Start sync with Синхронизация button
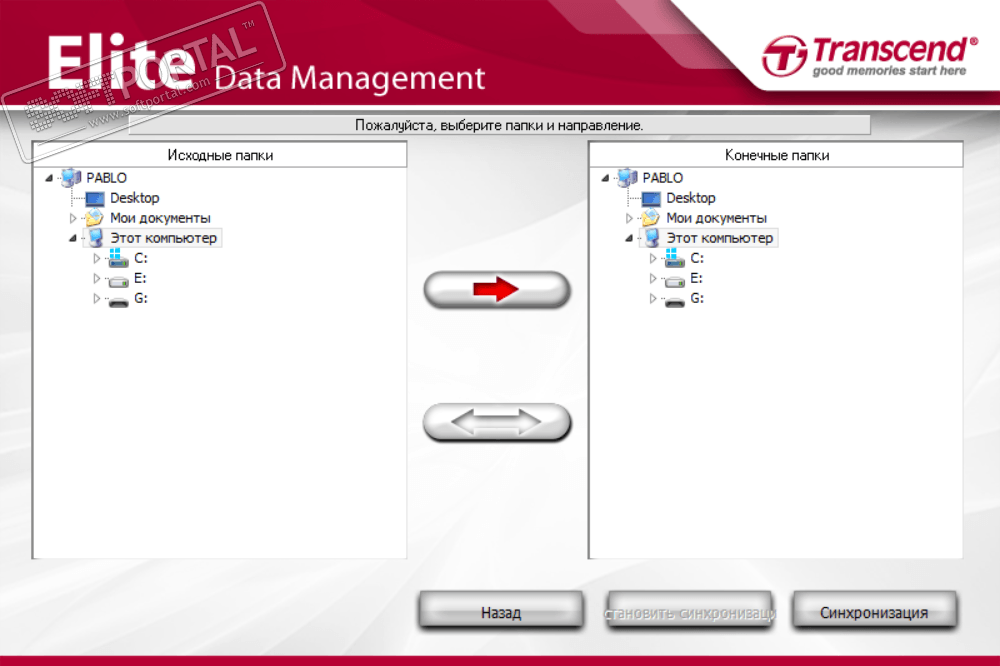1000x666 pixels. click(874, 612)
